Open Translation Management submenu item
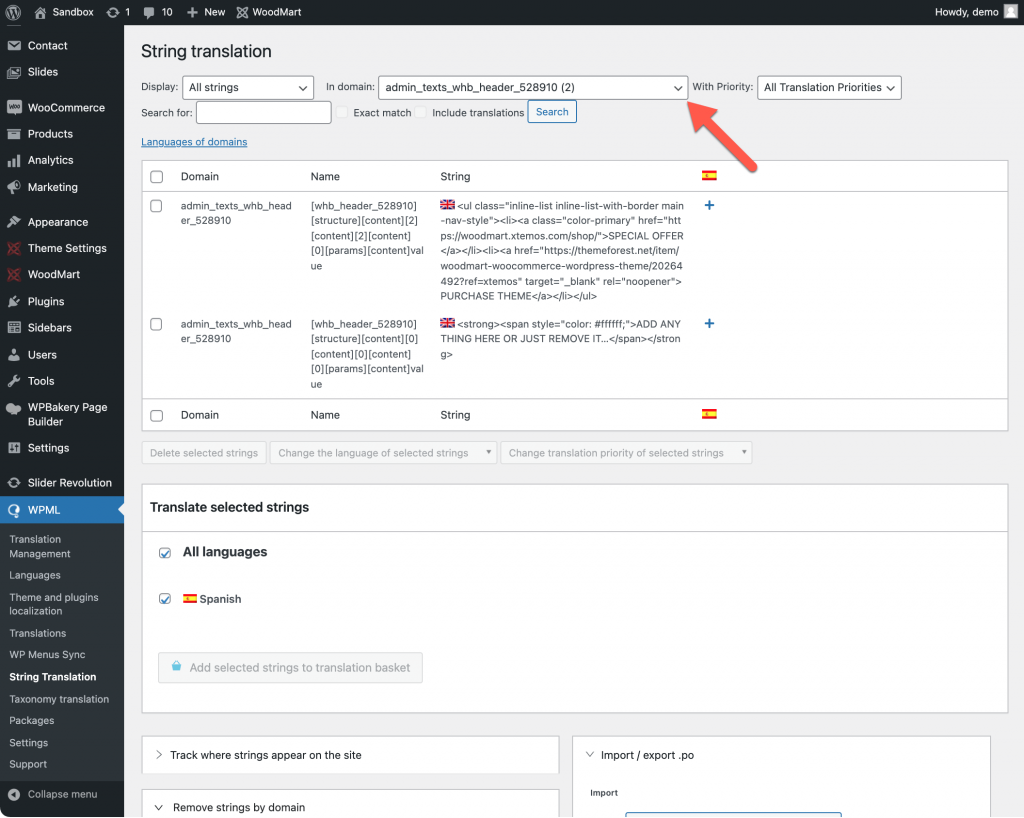This screenshot has height=818, width=1024. pos(40,546)
